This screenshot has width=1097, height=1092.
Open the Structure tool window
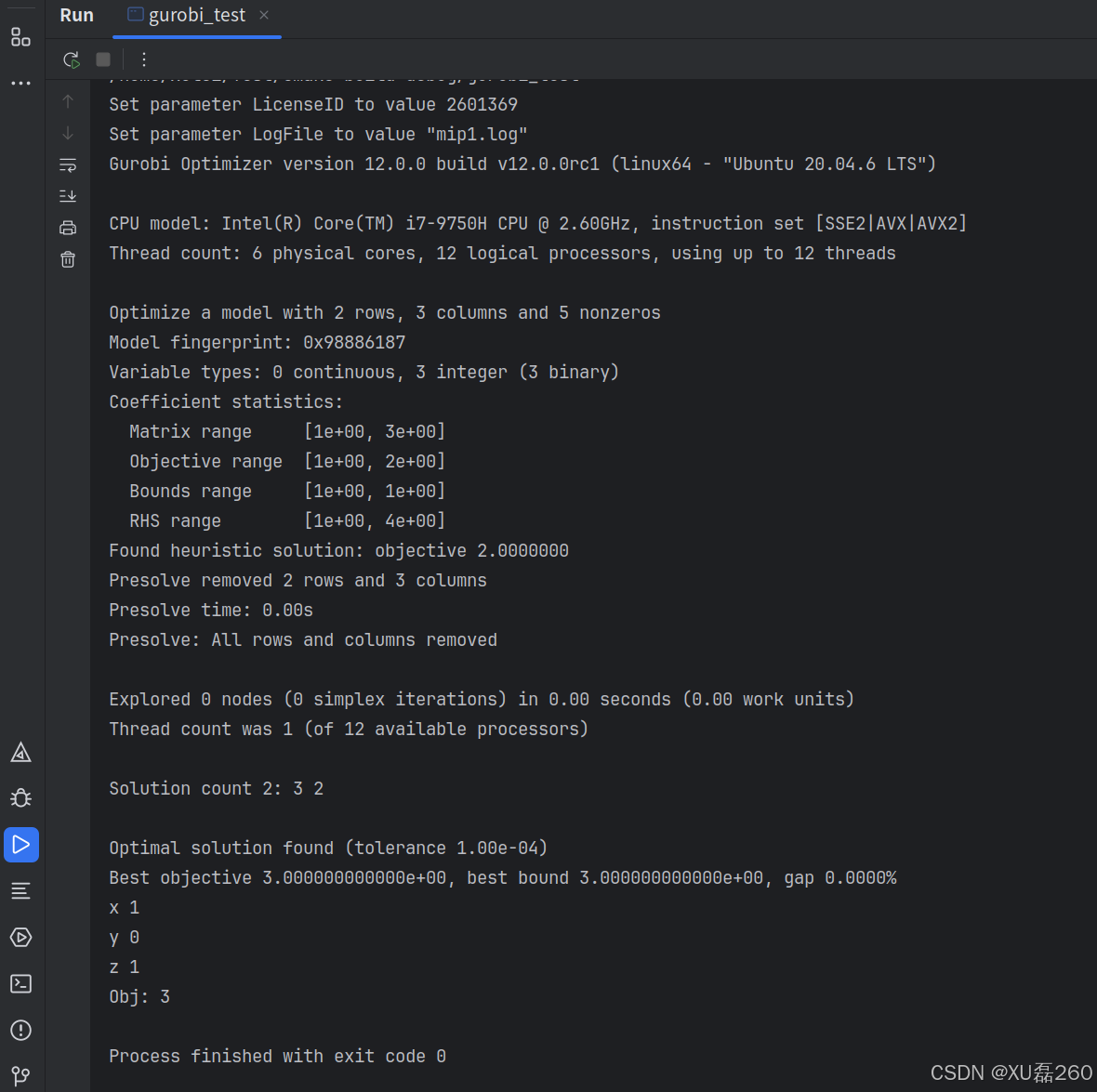(20, 37)
